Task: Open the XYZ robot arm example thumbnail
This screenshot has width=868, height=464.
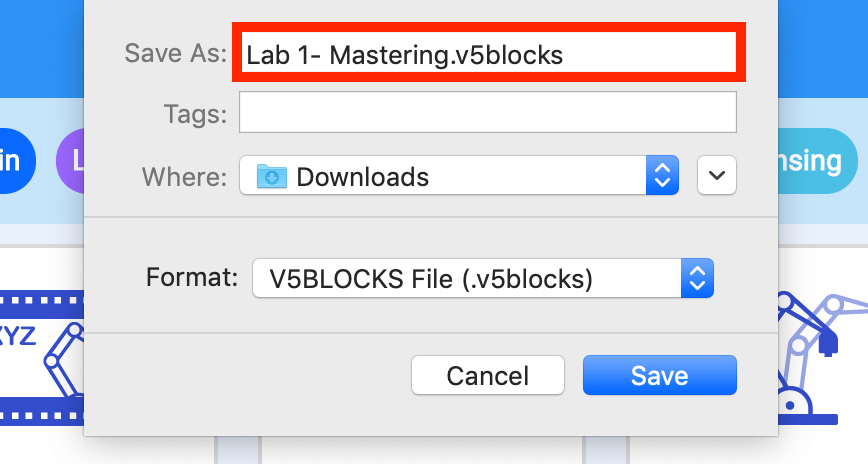Action: (42, 358)
